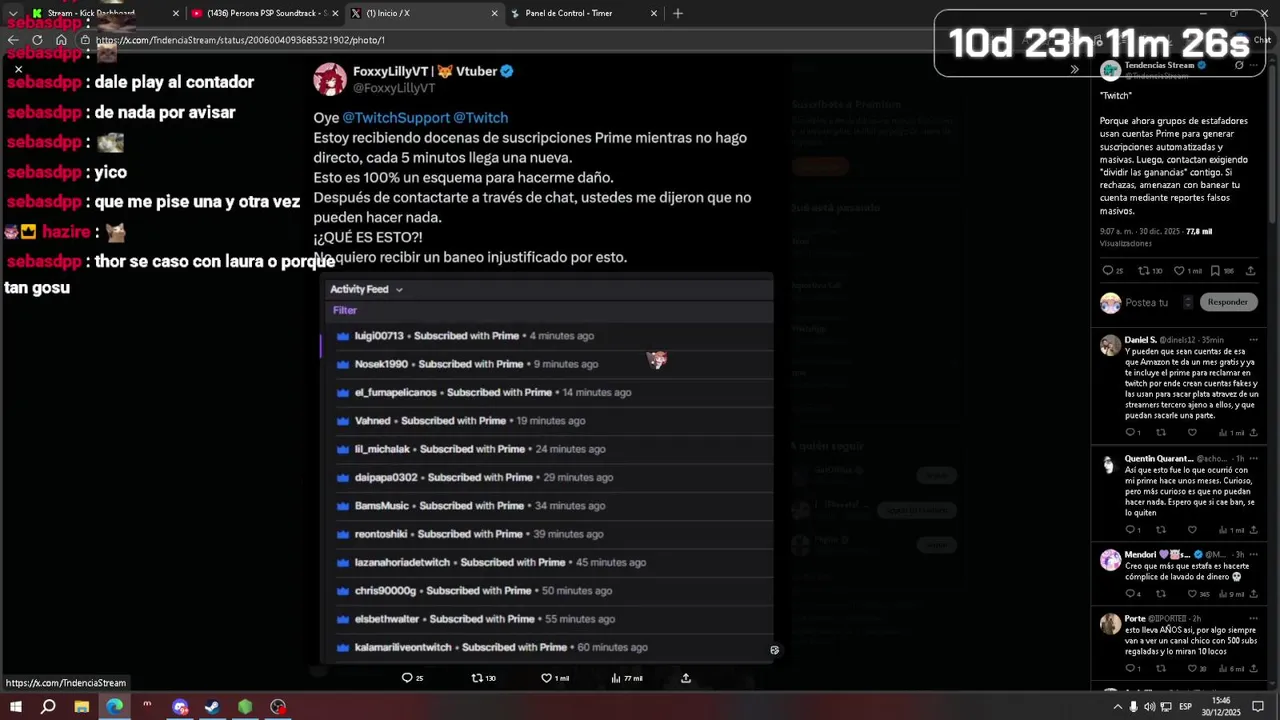Screen dimensions: 1280x720
Task: Like Tendencias Stream main post
Action: (1179, 271)
